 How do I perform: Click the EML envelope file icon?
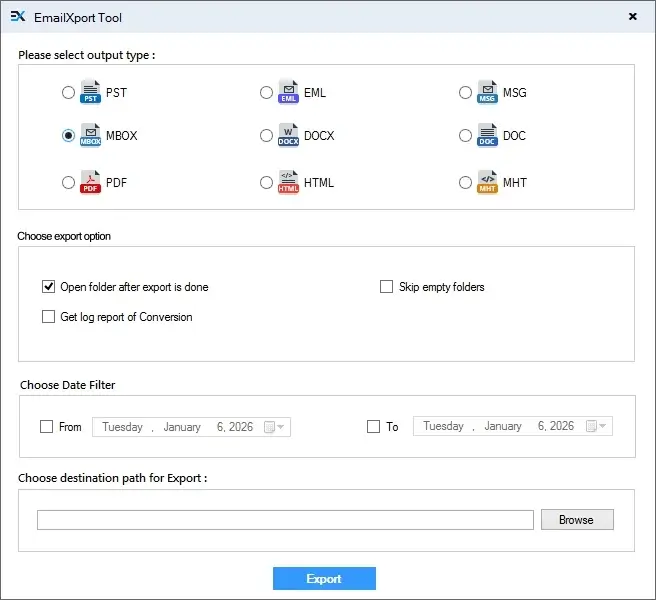click(288, 92)
